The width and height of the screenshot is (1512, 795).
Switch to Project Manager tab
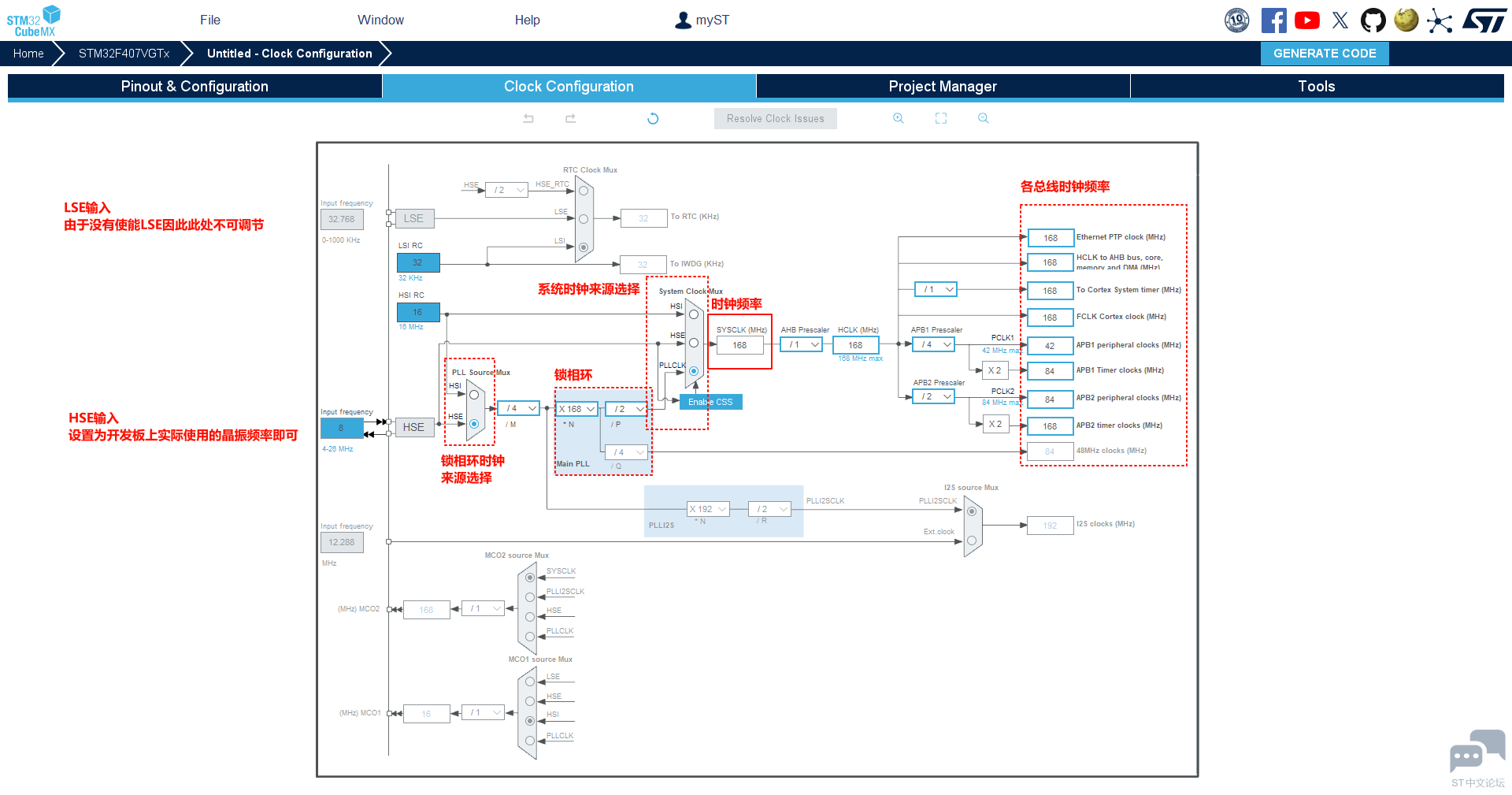click(943, 87)
